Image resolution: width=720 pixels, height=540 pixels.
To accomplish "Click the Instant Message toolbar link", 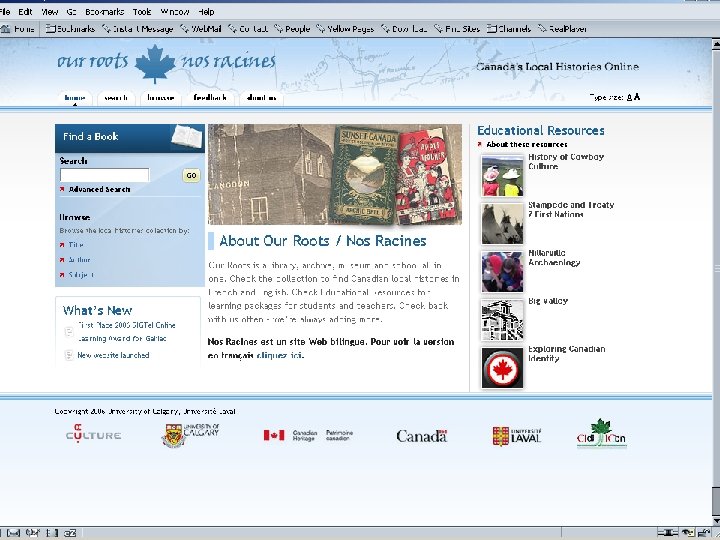I will [x=137, y=29].
